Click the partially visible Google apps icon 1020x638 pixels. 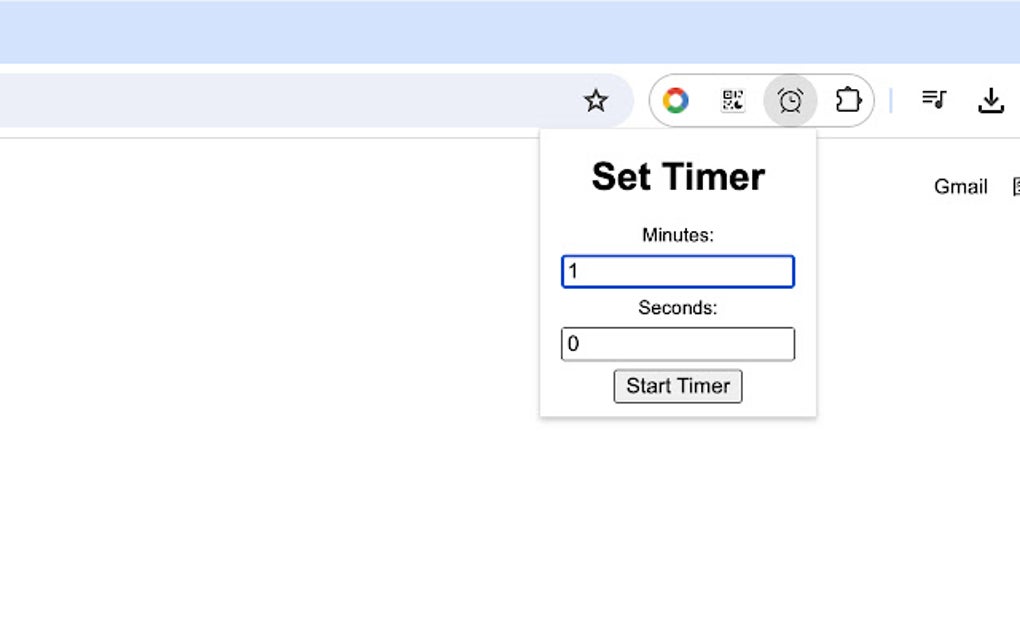(x=1016, y=186)
